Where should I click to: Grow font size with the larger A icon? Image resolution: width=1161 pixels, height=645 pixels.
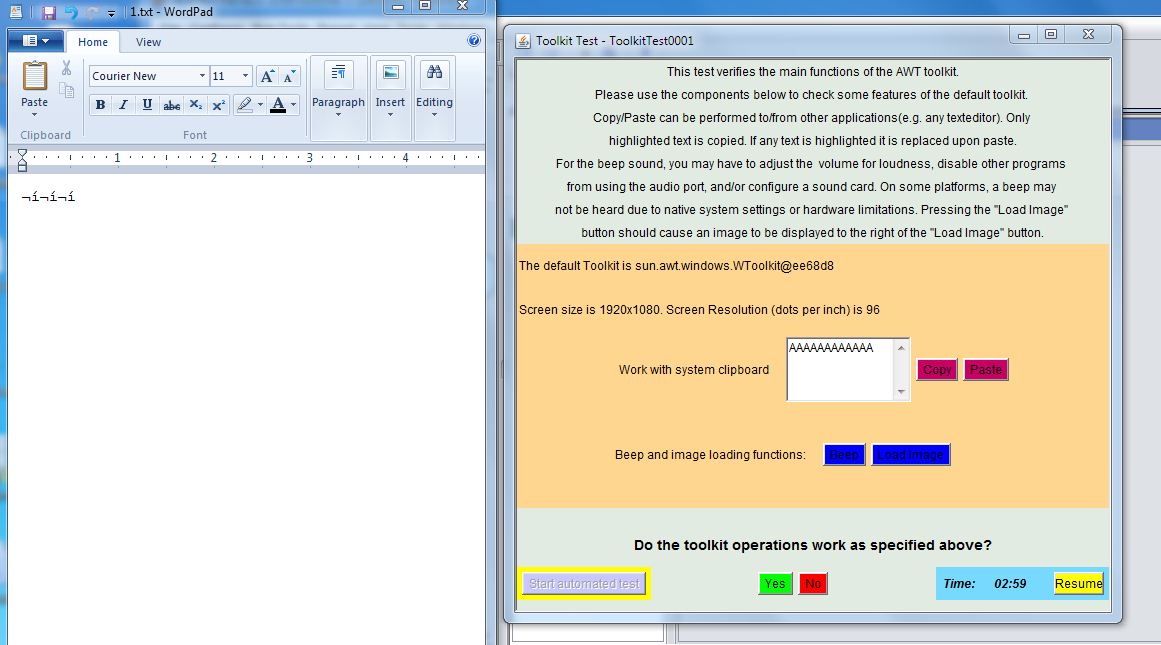tap(267, 76)
